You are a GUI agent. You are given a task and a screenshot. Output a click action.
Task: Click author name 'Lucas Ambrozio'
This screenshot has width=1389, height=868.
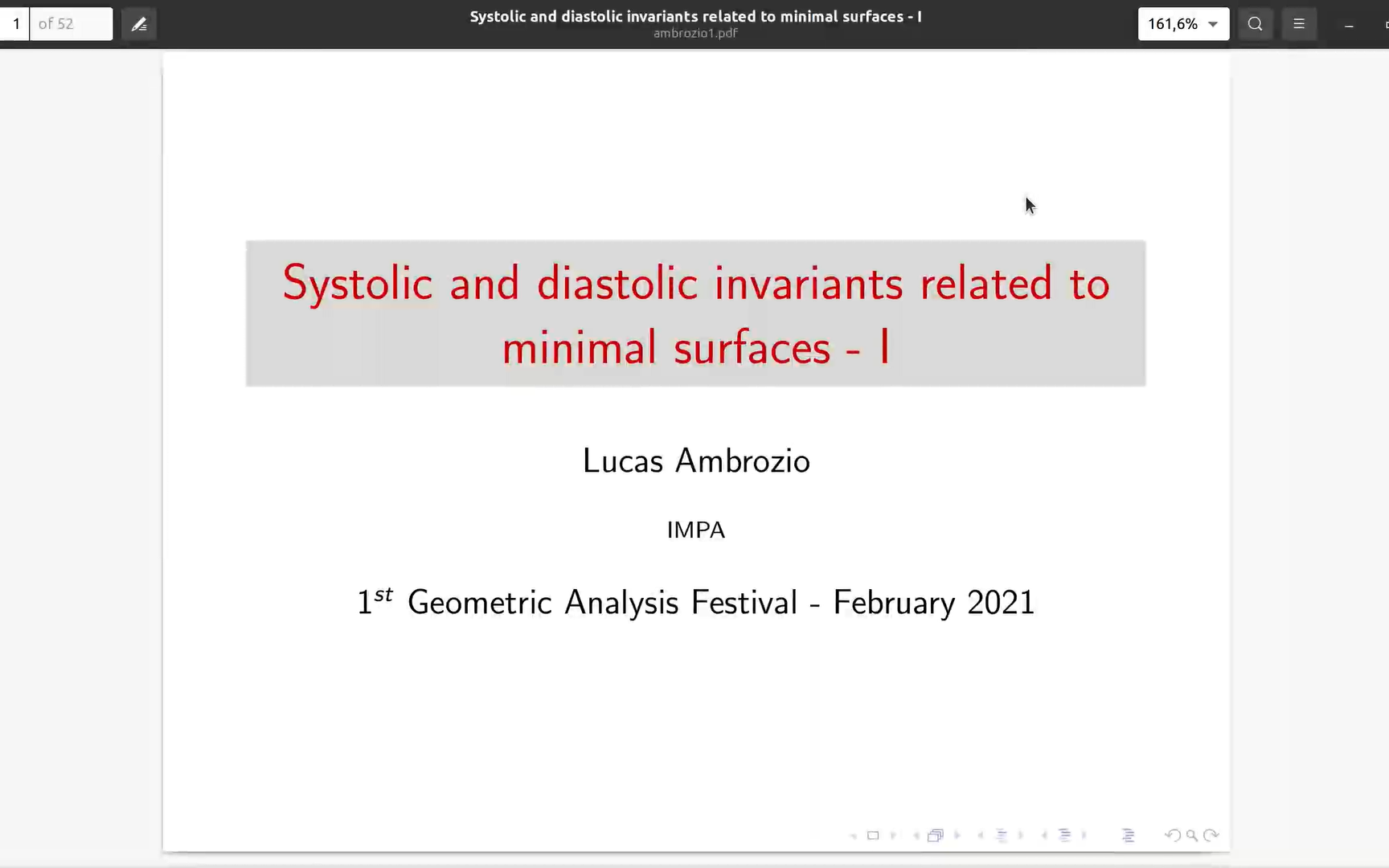(696, 461)
